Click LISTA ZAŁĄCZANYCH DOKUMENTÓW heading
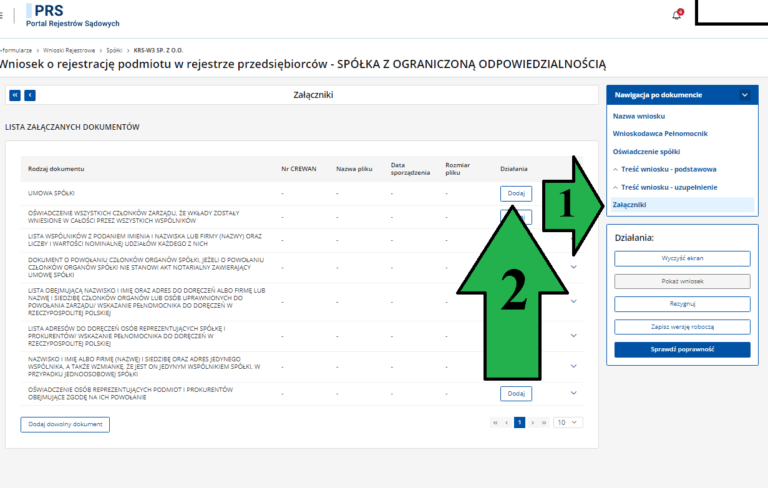The image size is (768, 488). point(72,127)
